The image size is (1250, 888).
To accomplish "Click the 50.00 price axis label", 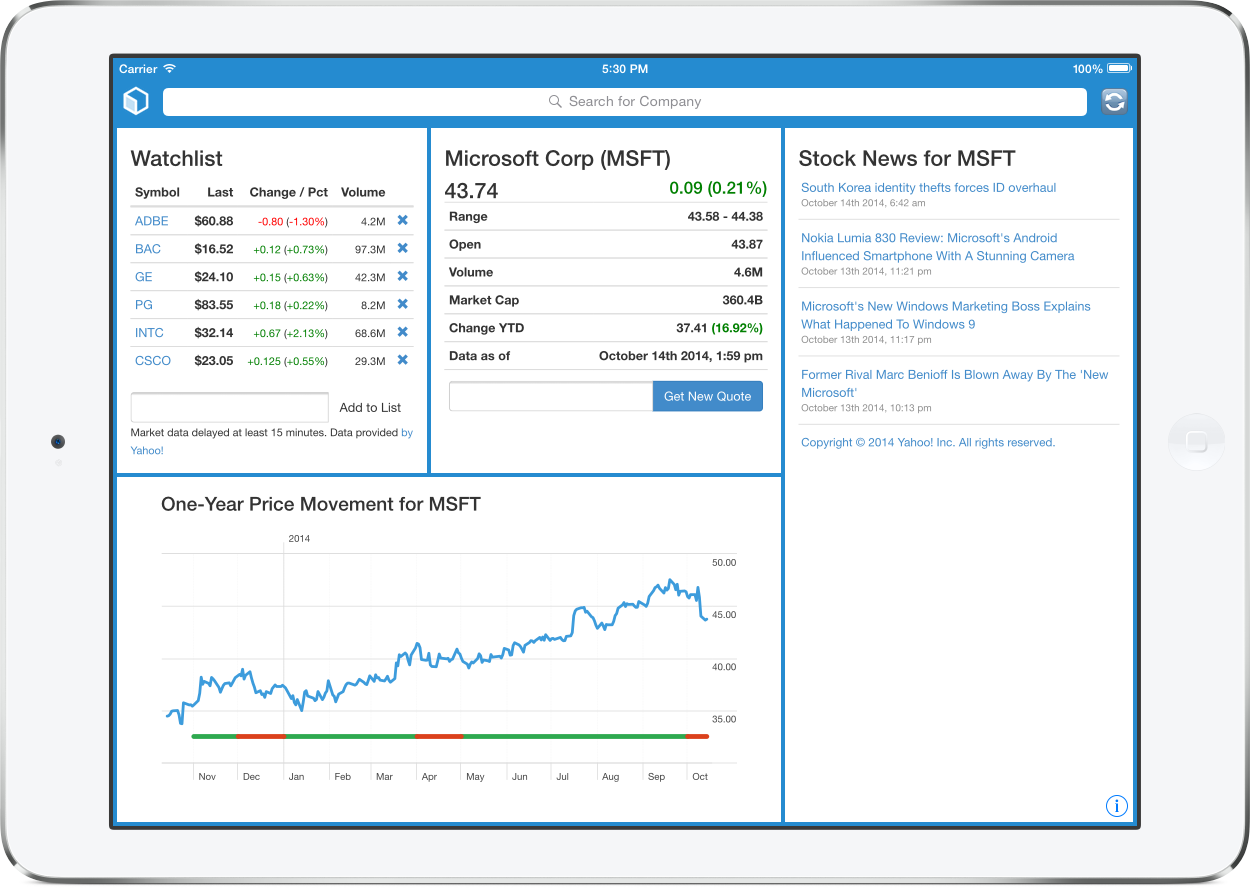I will coord(724,563).
